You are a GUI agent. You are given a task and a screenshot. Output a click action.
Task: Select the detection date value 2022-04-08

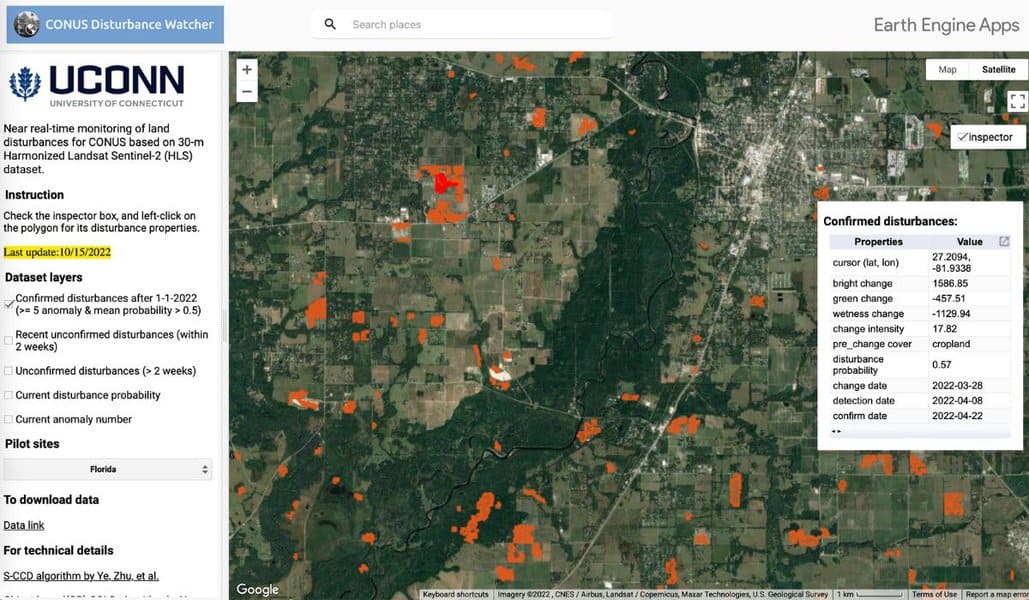coord(957,400)
